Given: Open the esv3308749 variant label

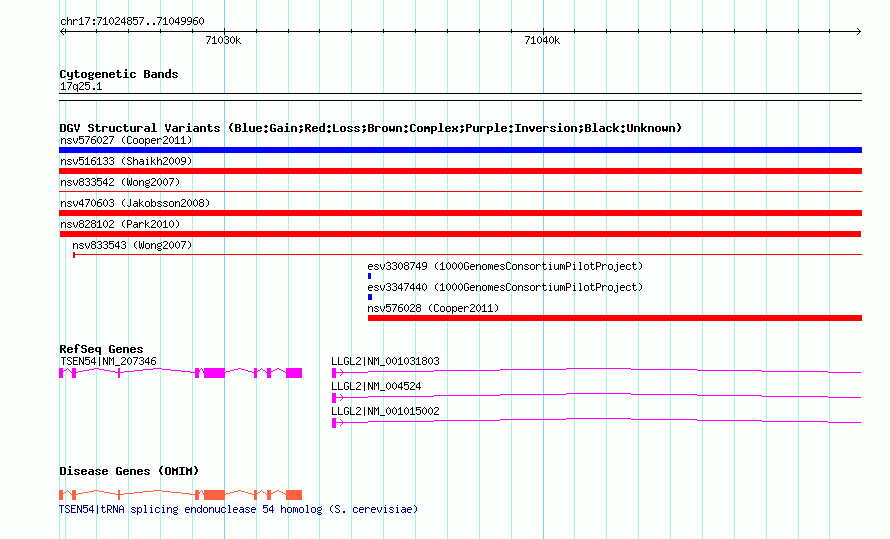Looking at the screenshot, I should (x=505, y=266).
